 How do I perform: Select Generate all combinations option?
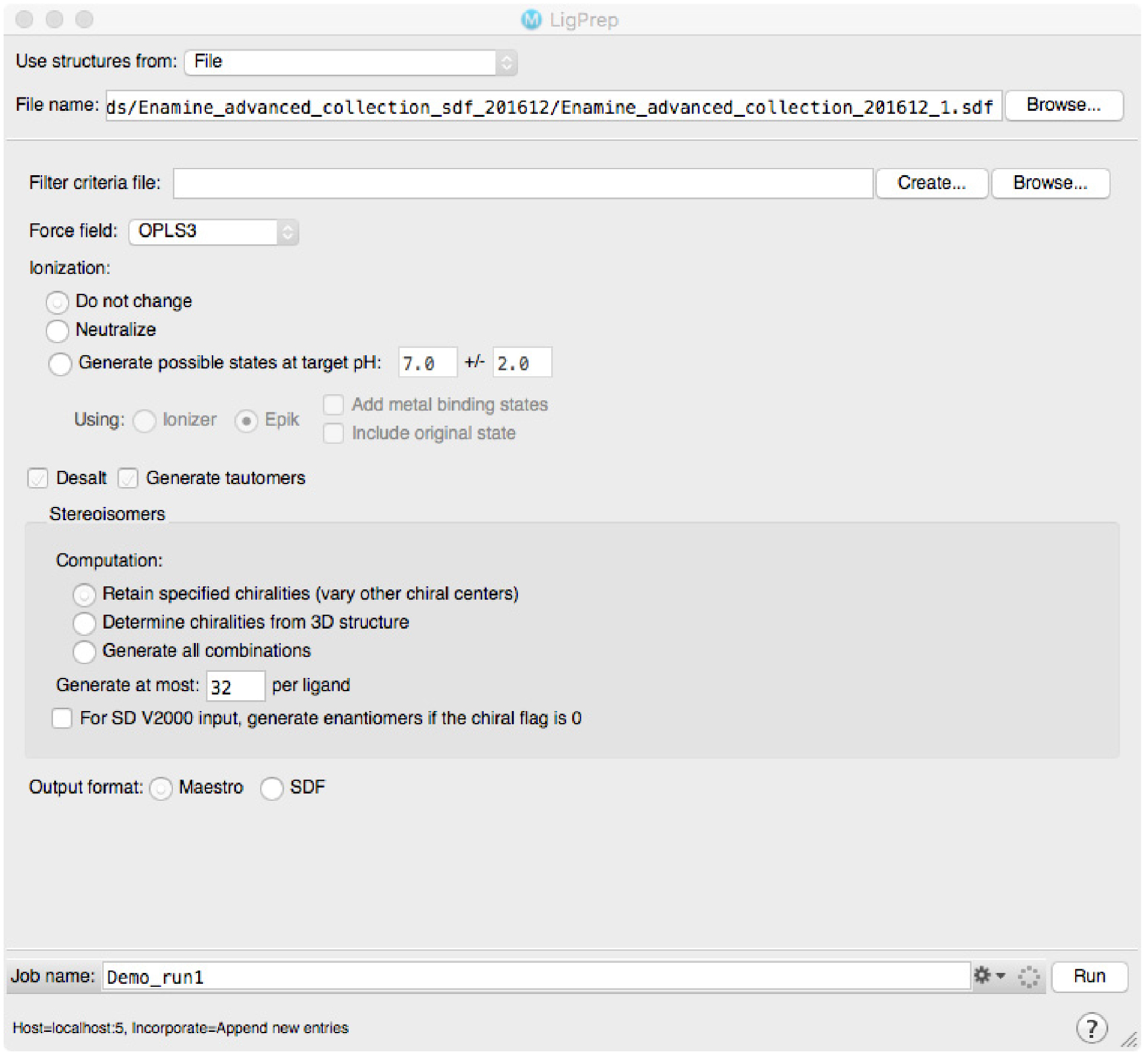(x=84, y=651)
